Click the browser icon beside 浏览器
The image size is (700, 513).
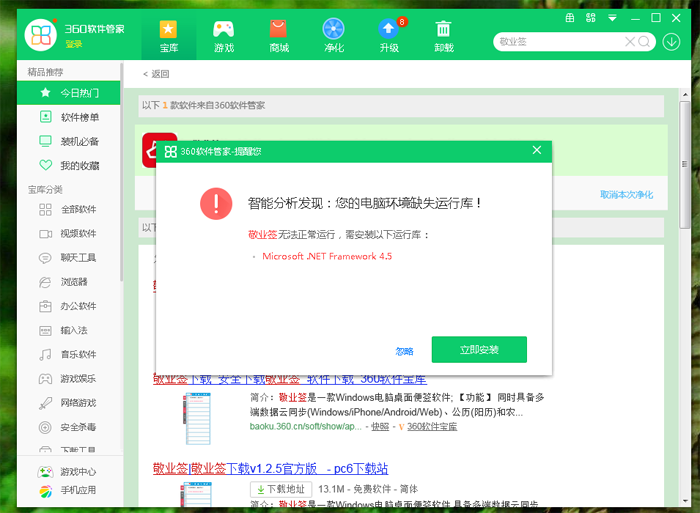coord(45,282)
